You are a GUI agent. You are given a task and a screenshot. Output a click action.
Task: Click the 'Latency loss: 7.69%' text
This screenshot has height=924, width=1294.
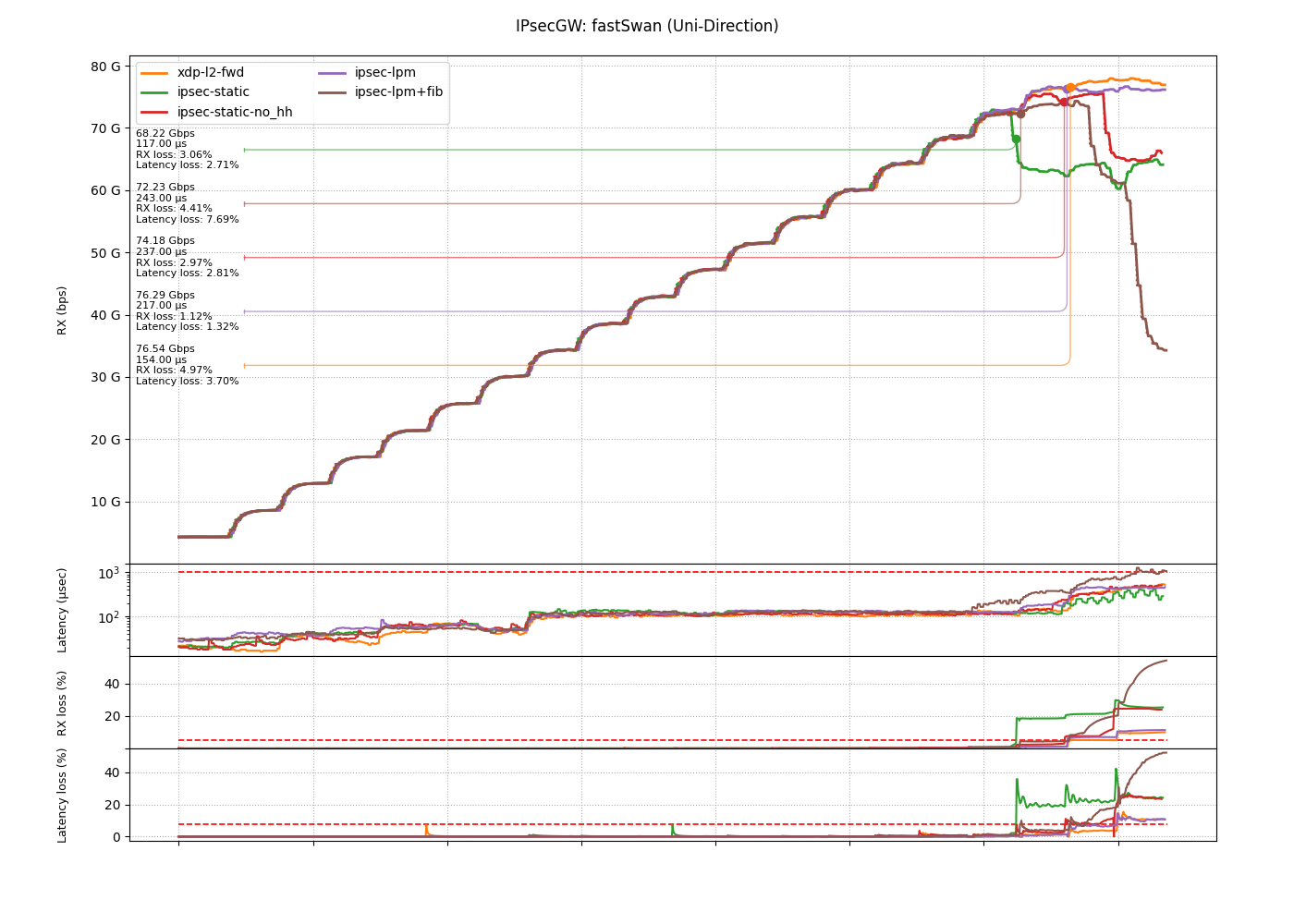pyautogui.click(x=188, y=219)
